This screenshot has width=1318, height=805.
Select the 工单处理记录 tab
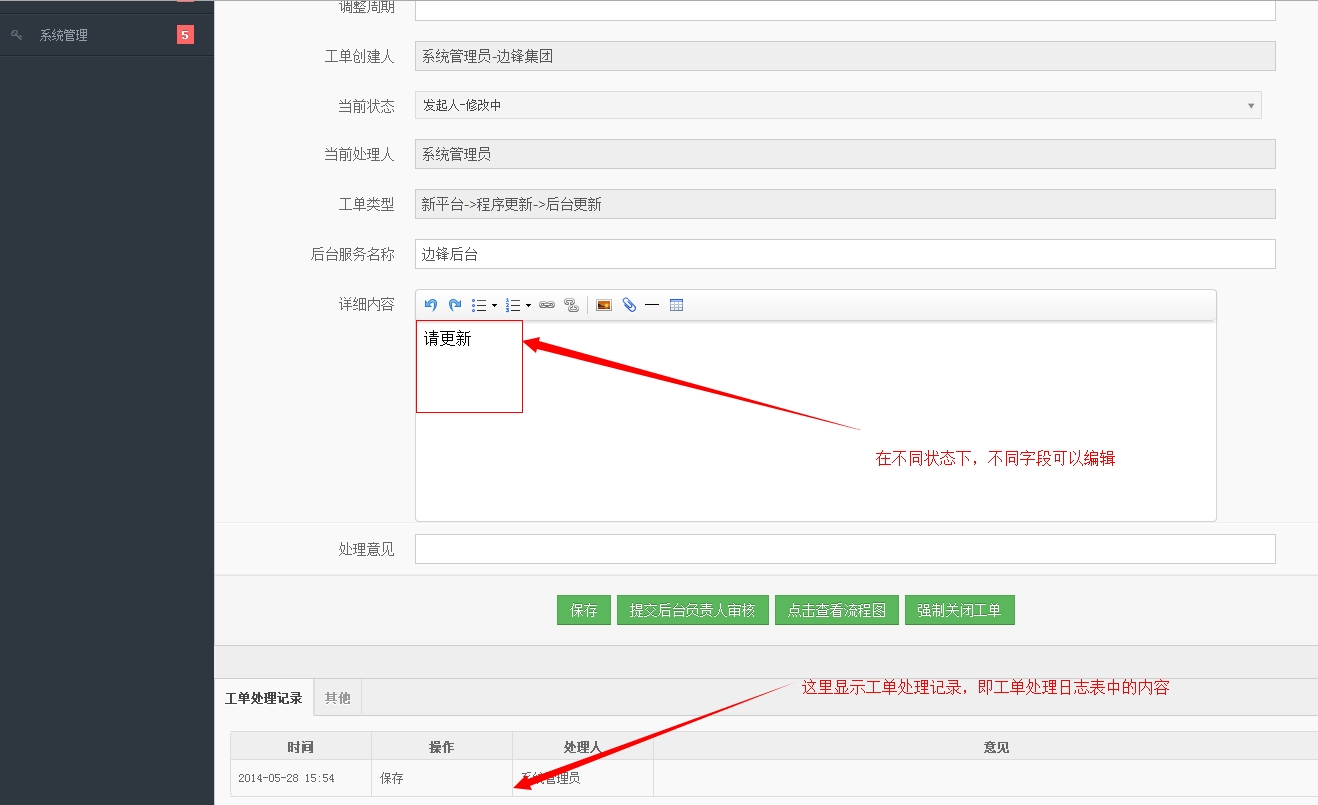click(263, 697)
